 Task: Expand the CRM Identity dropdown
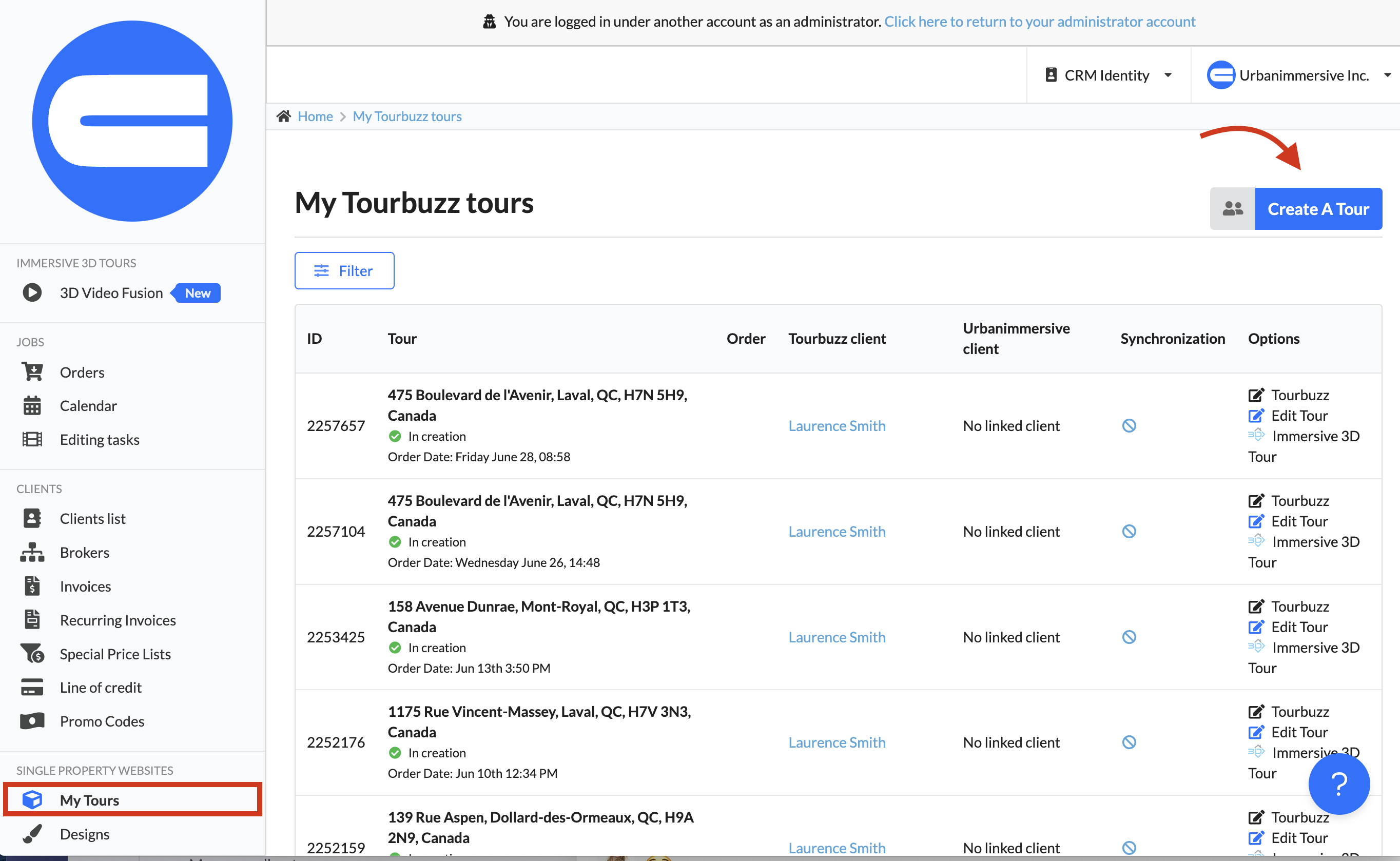click(1109, 75)
